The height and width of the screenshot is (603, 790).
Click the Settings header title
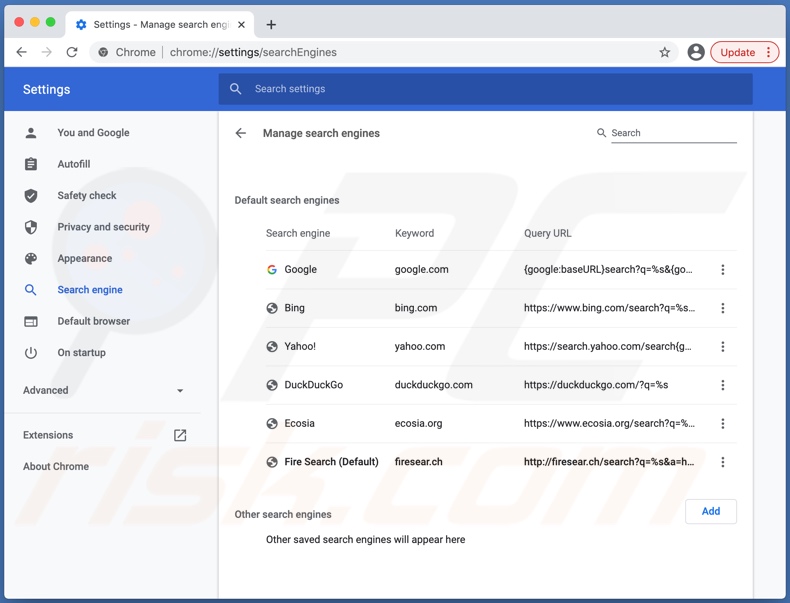click(46, 90)
